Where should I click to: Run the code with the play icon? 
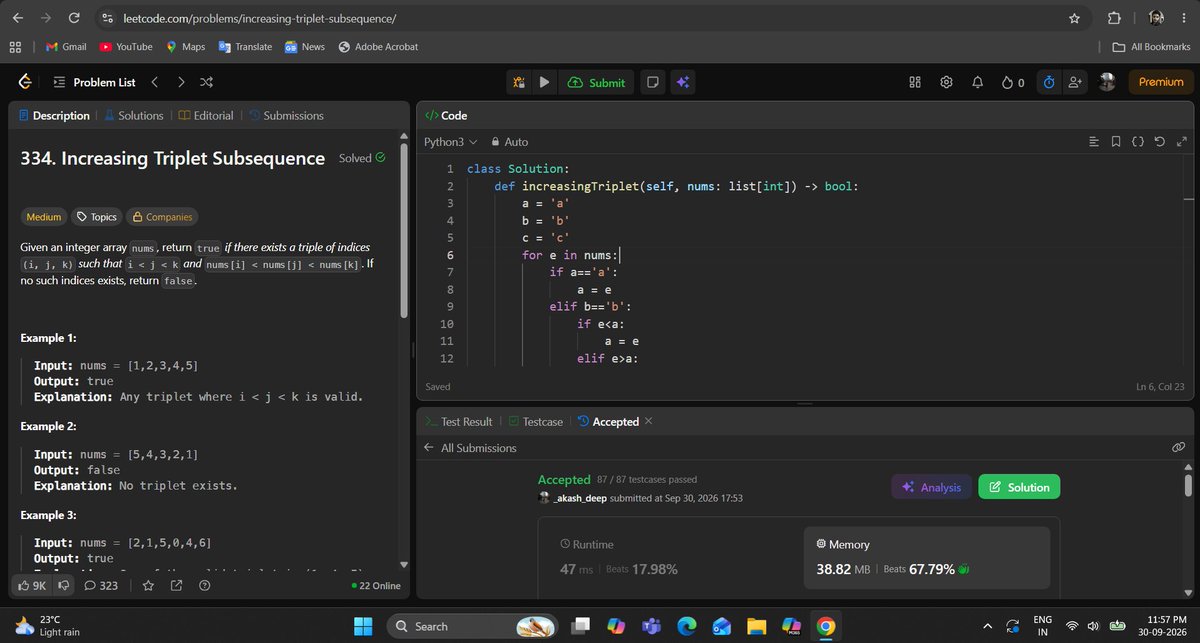pyautogui.click(x=543, y=83)
